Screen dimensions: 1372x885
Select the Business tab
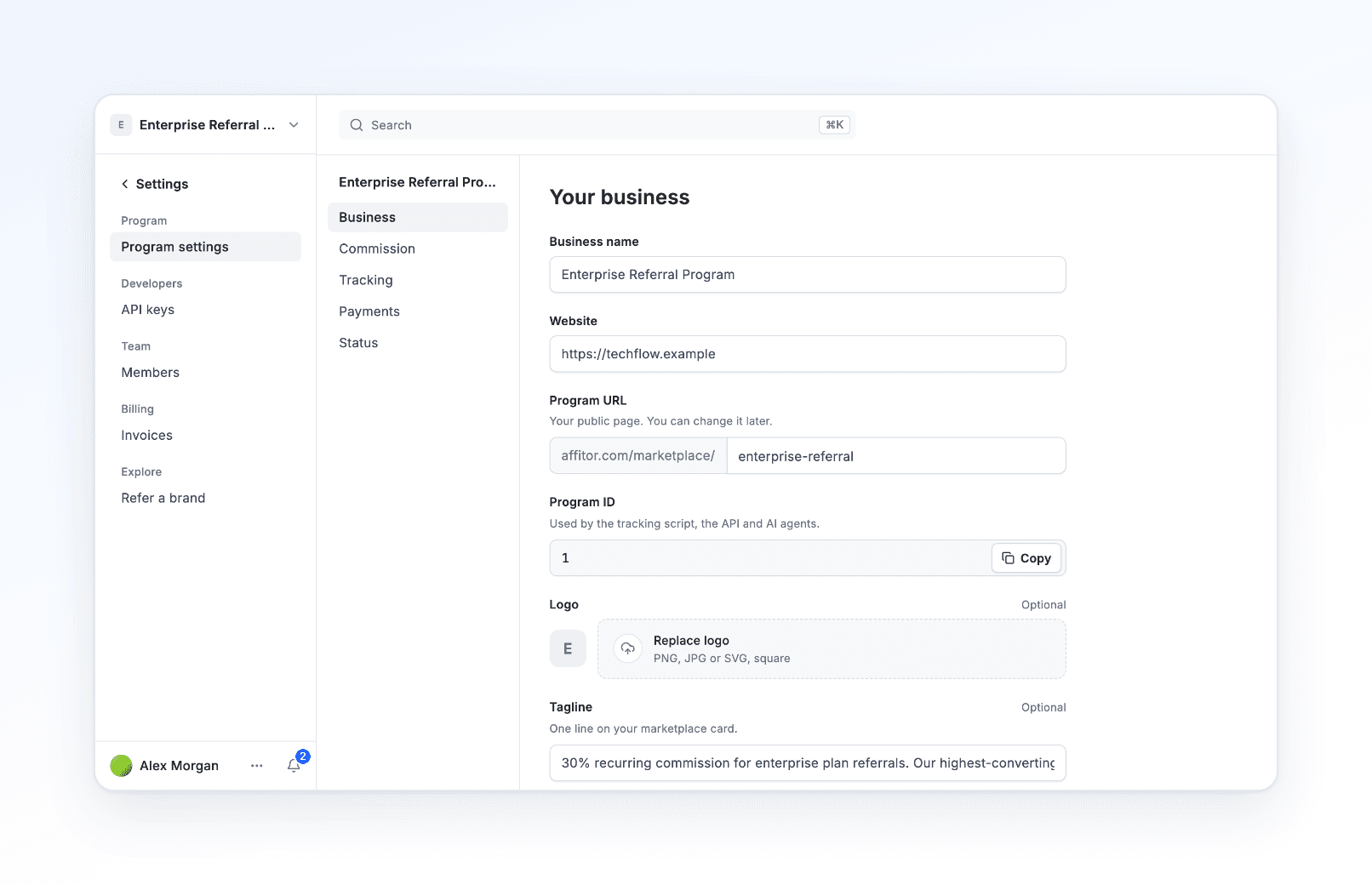coord(418,217)
